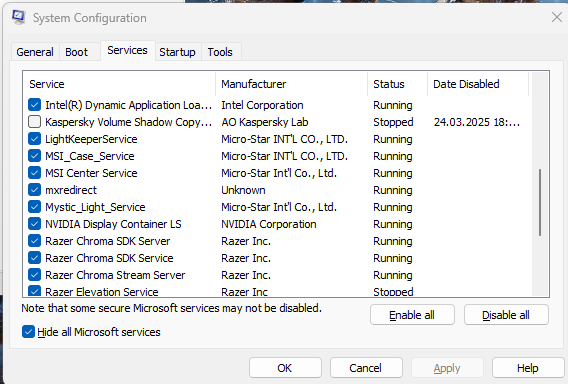Open the Startup tab
Screen dimensions: 568x384
178,52
